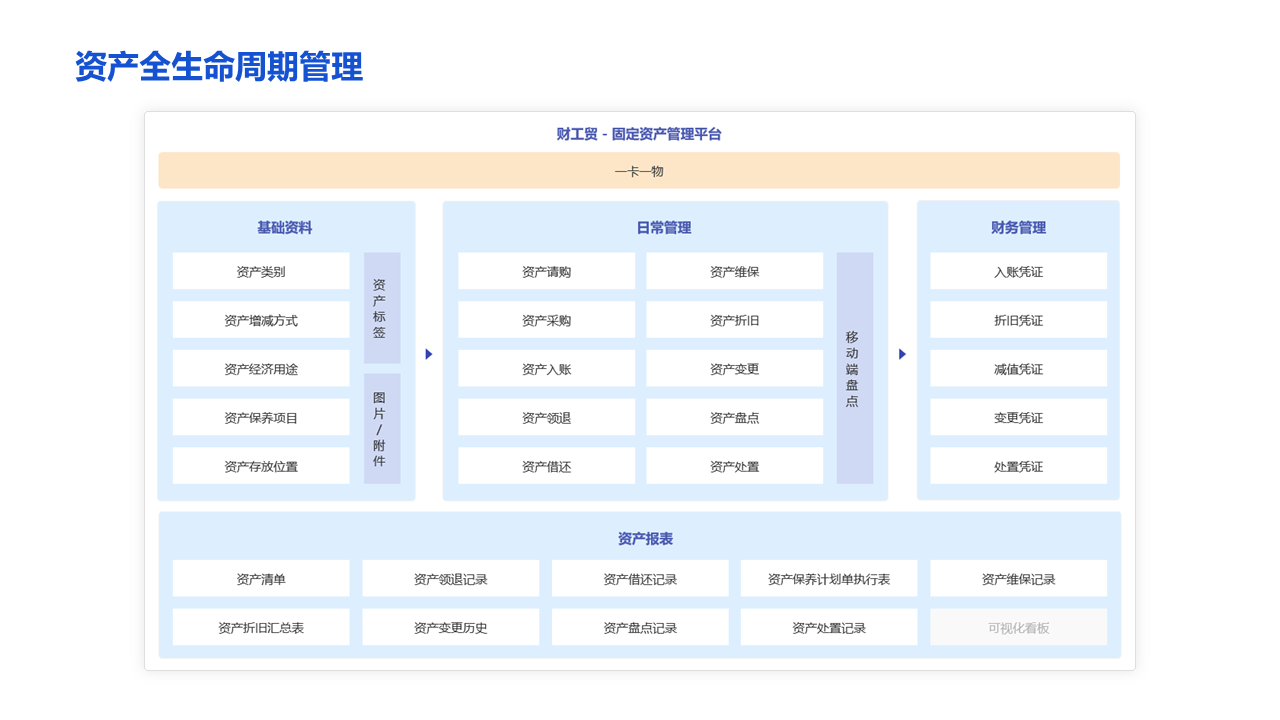
Task: Open the 入账凭证 entry
Action: click(1018, 271)
